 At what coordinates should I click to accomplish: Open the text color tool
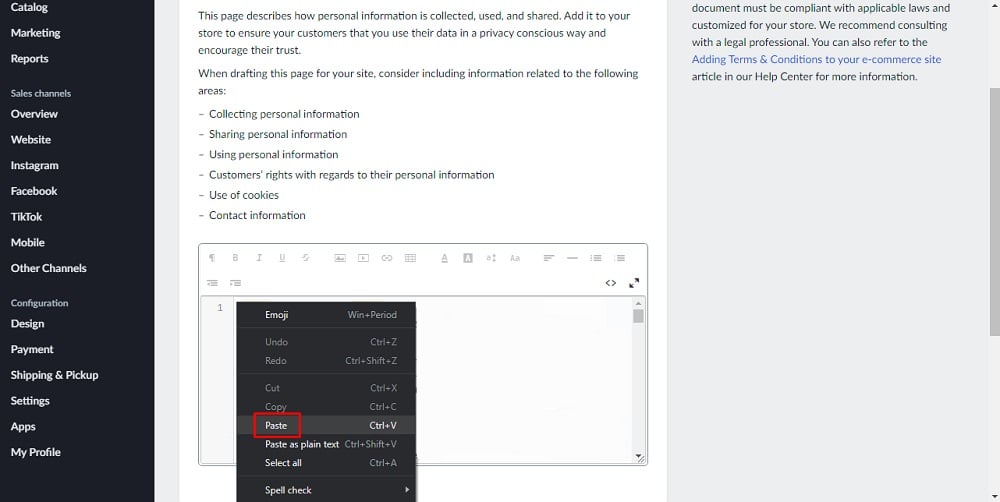pyautogui.click(x=445, y=258)
